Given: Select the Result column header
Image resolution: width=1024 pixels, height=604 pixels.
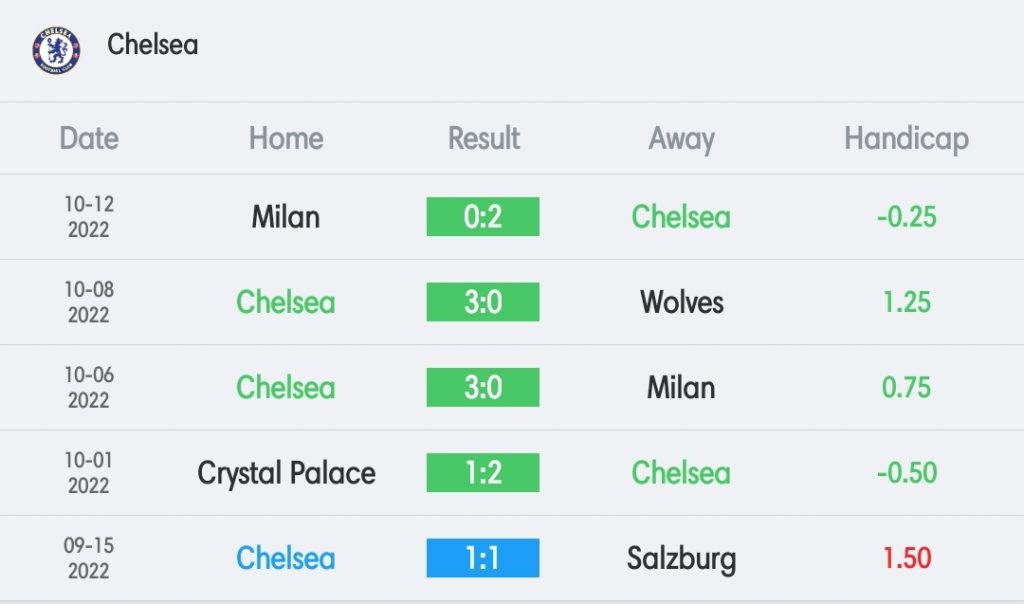Looking at the screenshot, I should click(483, 138).
